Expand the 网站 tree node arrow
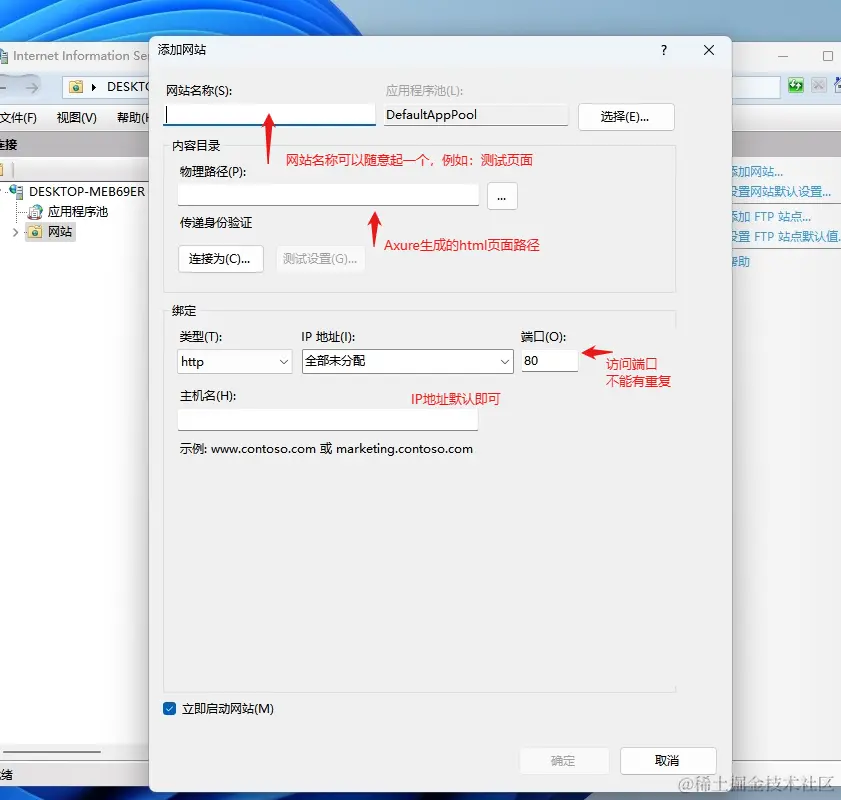The image size is (841, 800). click(16, 232)
